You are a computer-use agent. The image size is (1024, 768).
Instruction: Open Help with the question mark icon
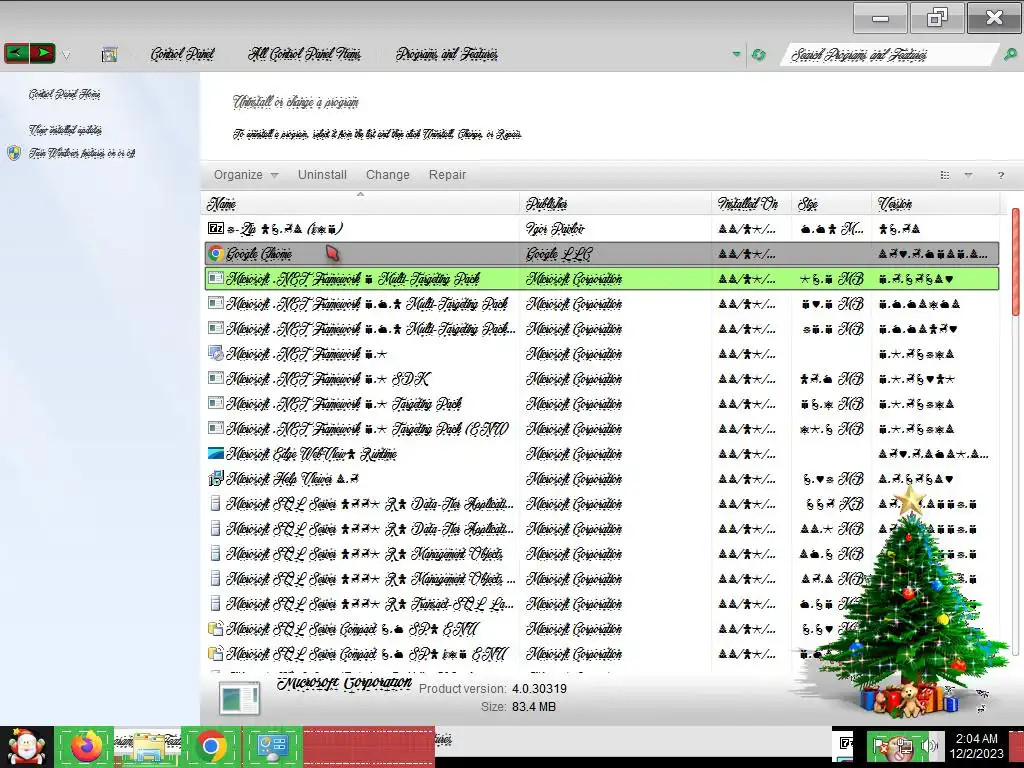1000,175
